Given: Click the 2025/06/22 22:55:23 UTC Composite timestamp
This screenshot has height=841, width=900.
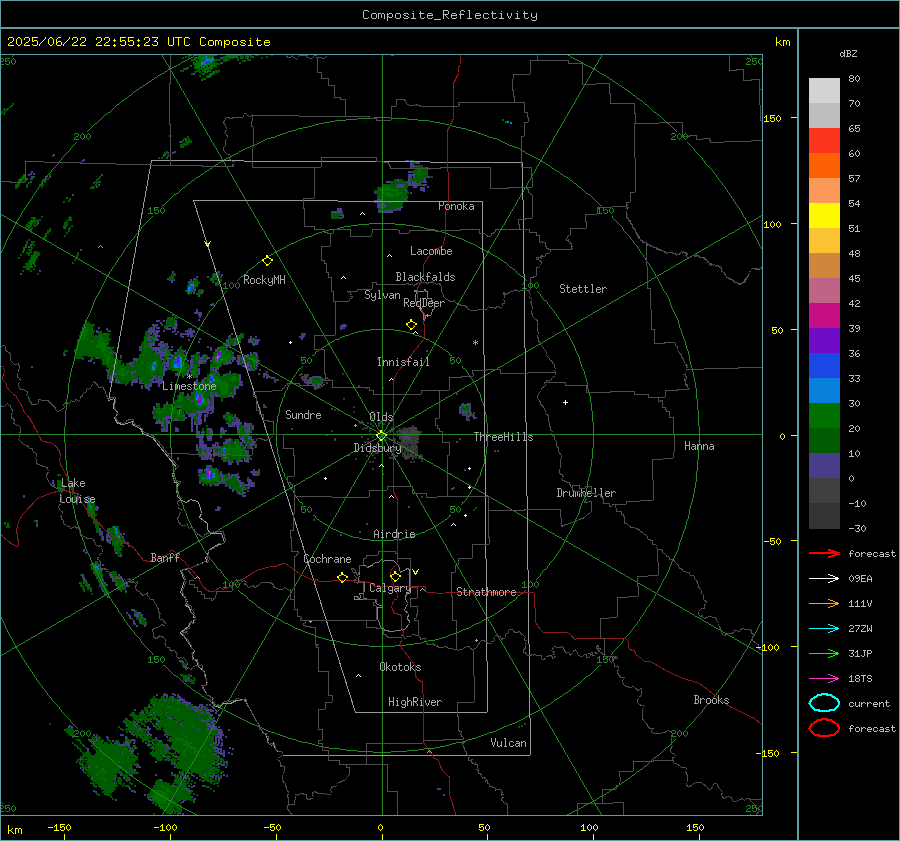Looking at the screenshot, I should [x=138, y=42].
